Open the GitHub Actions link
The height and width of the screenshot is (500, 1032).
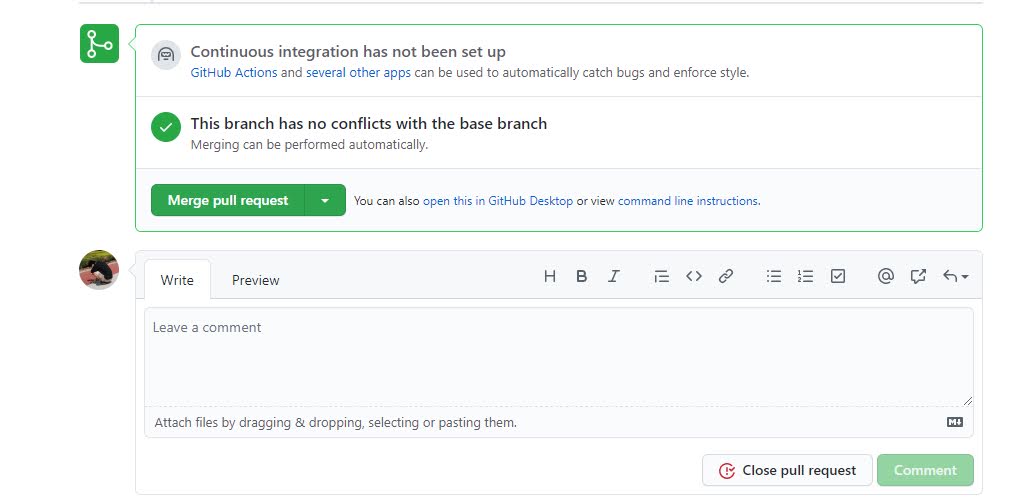point(234,73)
